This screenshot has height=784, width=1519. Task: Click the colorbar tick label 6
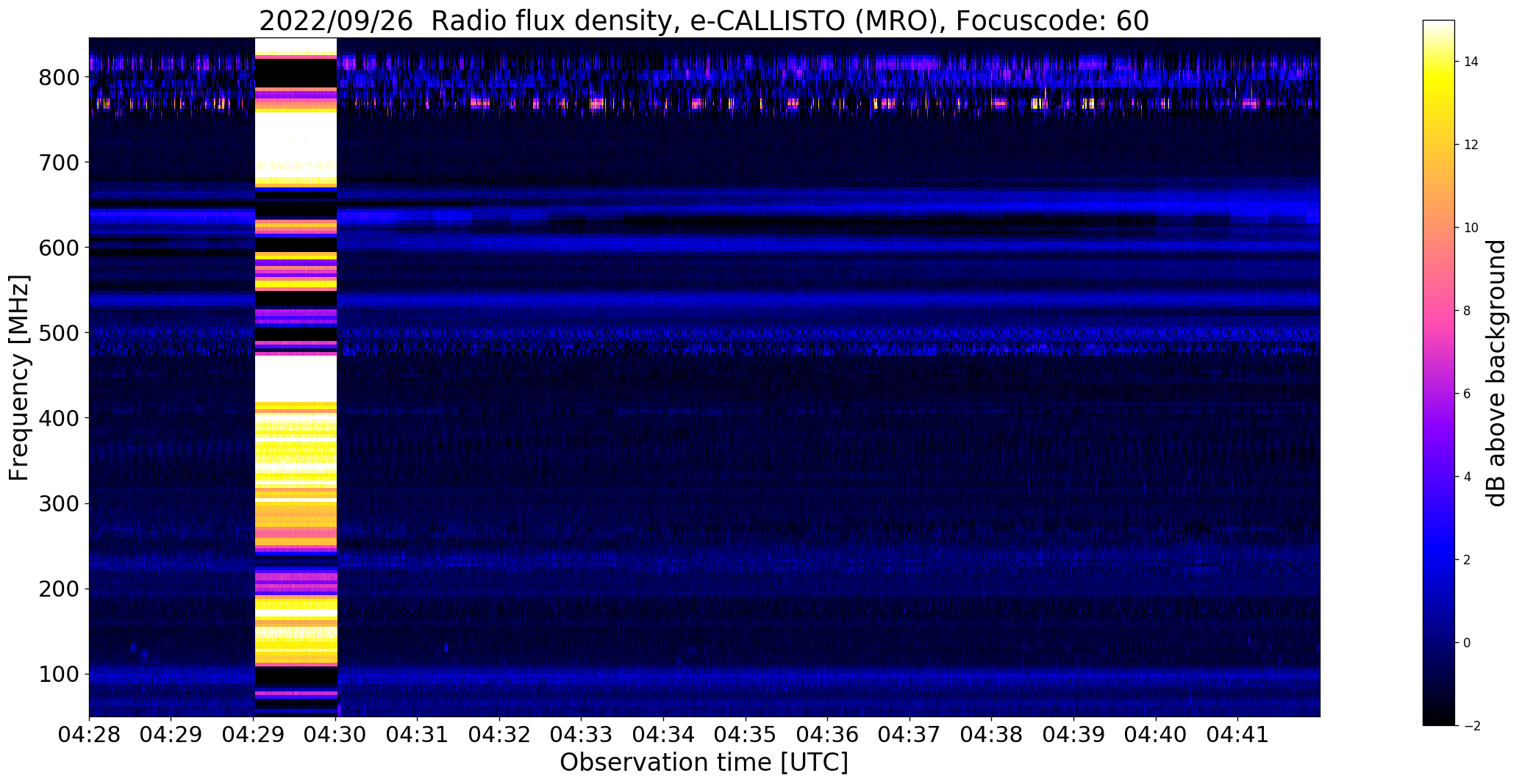[1468, 394]
